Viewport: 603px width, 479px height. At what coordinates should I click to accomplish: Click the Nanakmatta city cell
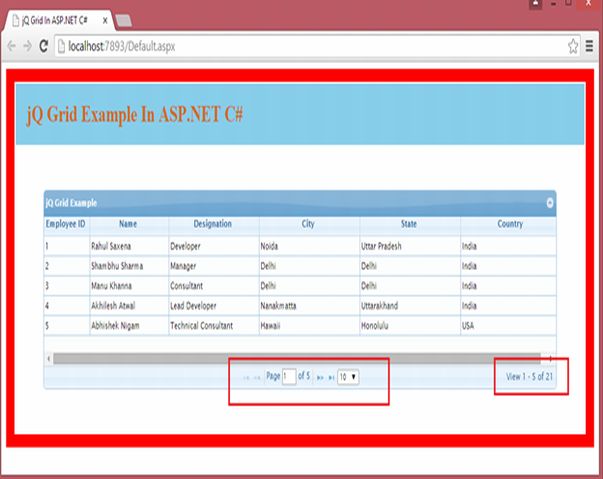309,306
